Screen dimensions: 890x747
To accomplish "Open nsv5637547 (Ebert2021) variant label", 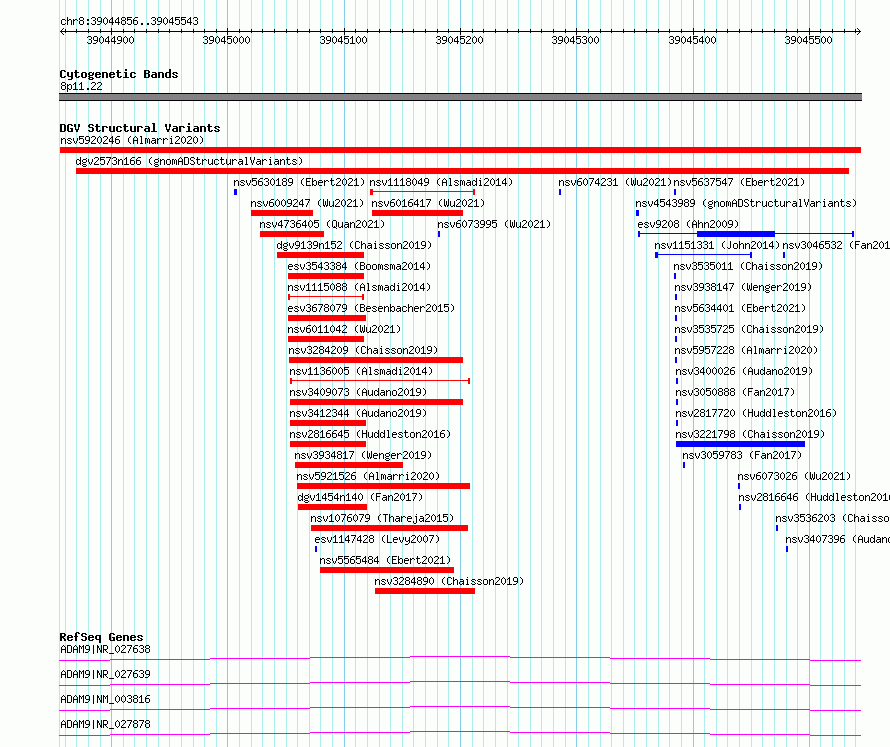I will pos(739,182).
